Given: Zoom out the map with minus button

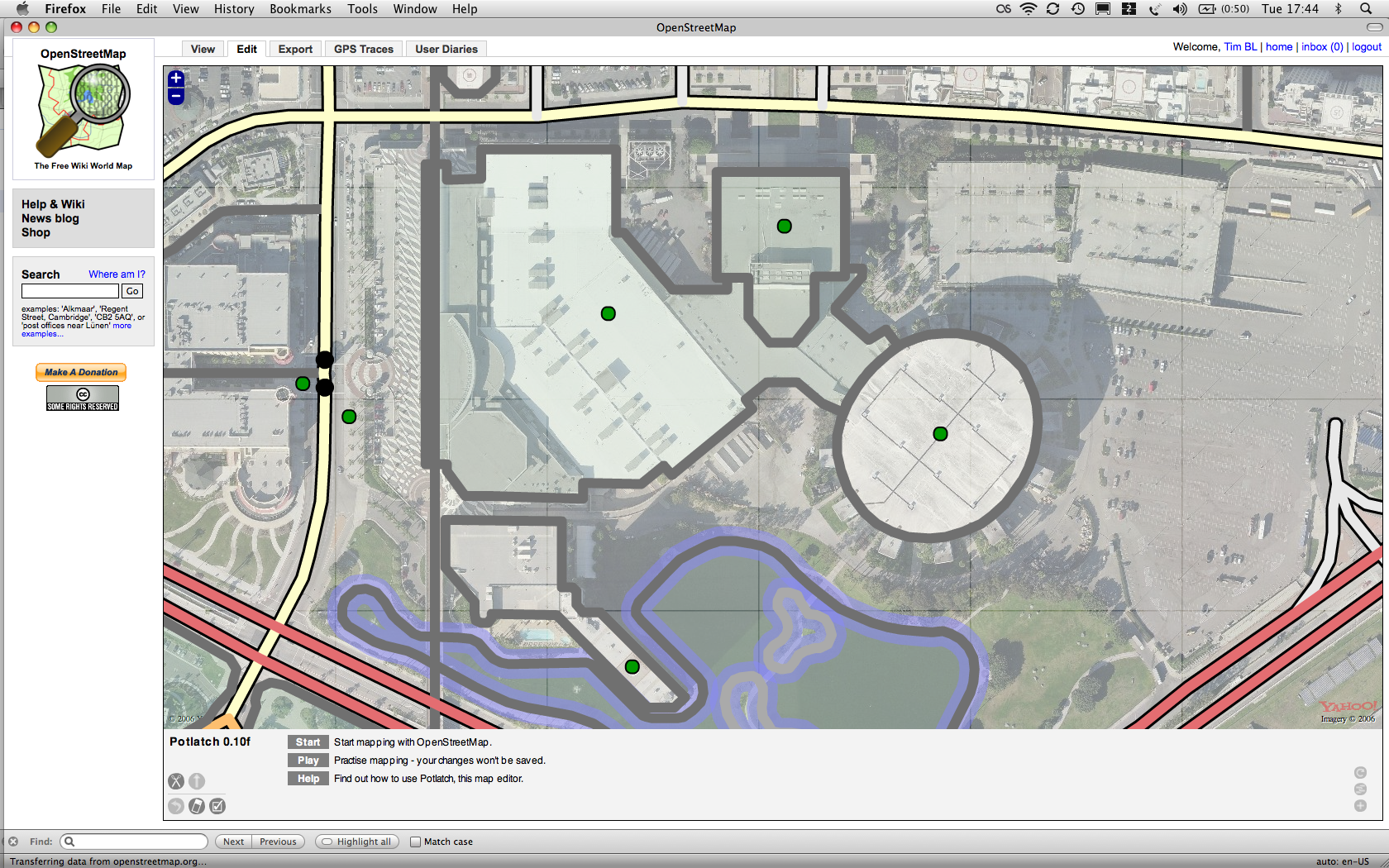Looking at the screenshot, I should pos(175,97).
